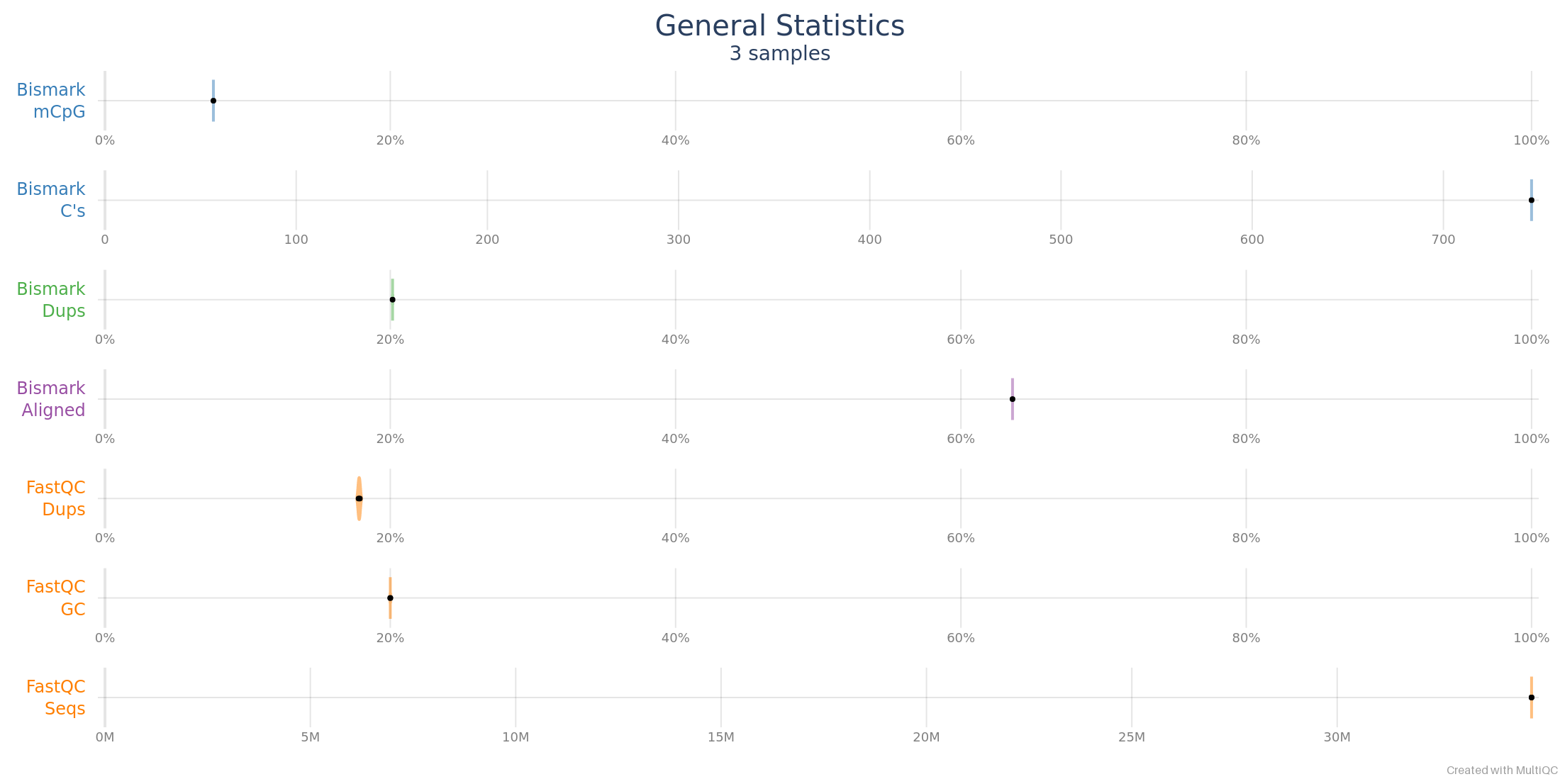The width and height of the screenshot is (1560, 784).
Task: Select the Bismark mCpG row label
Action: [x=51, y=101]
